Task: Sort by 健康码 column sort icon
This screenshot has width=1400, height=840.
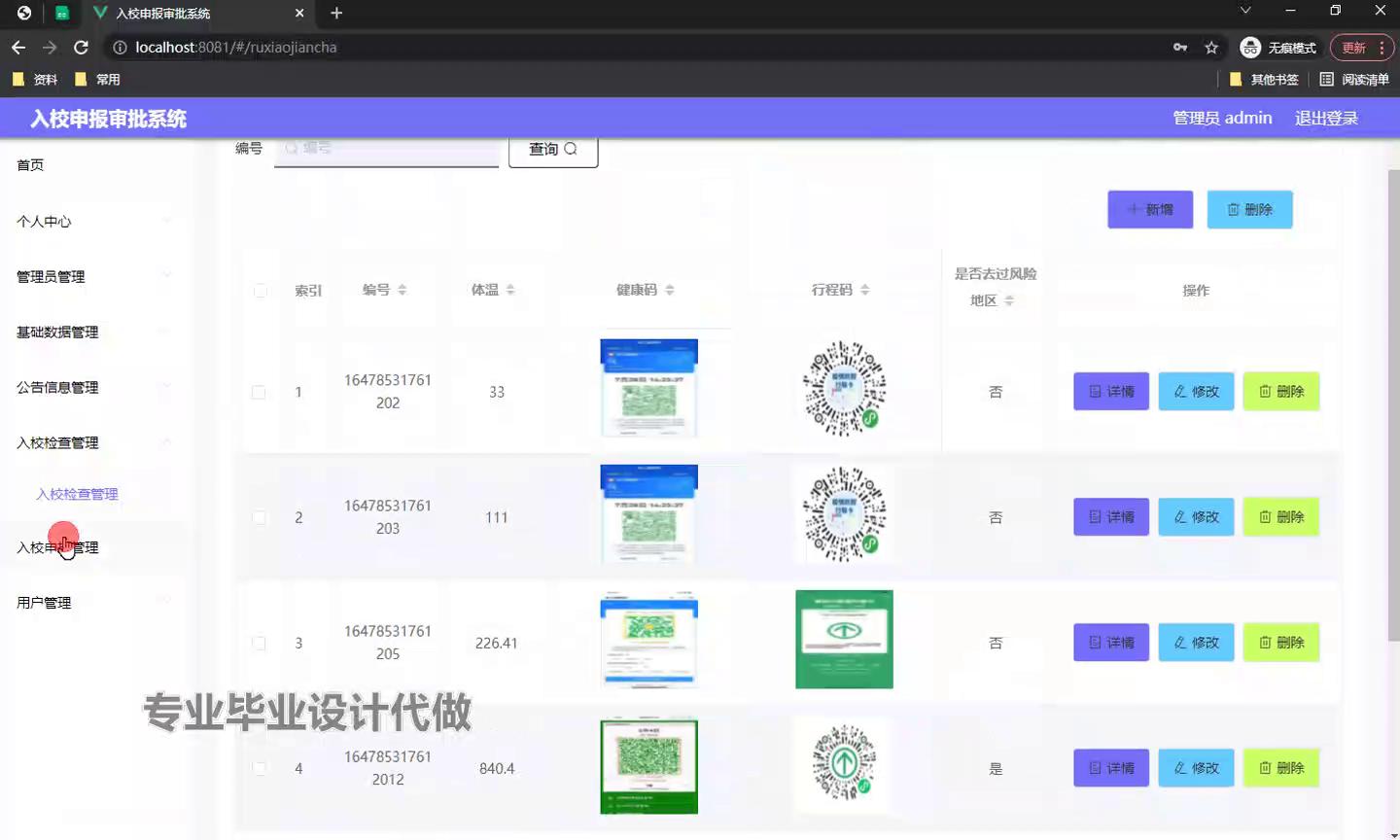Action: (670, 290)
